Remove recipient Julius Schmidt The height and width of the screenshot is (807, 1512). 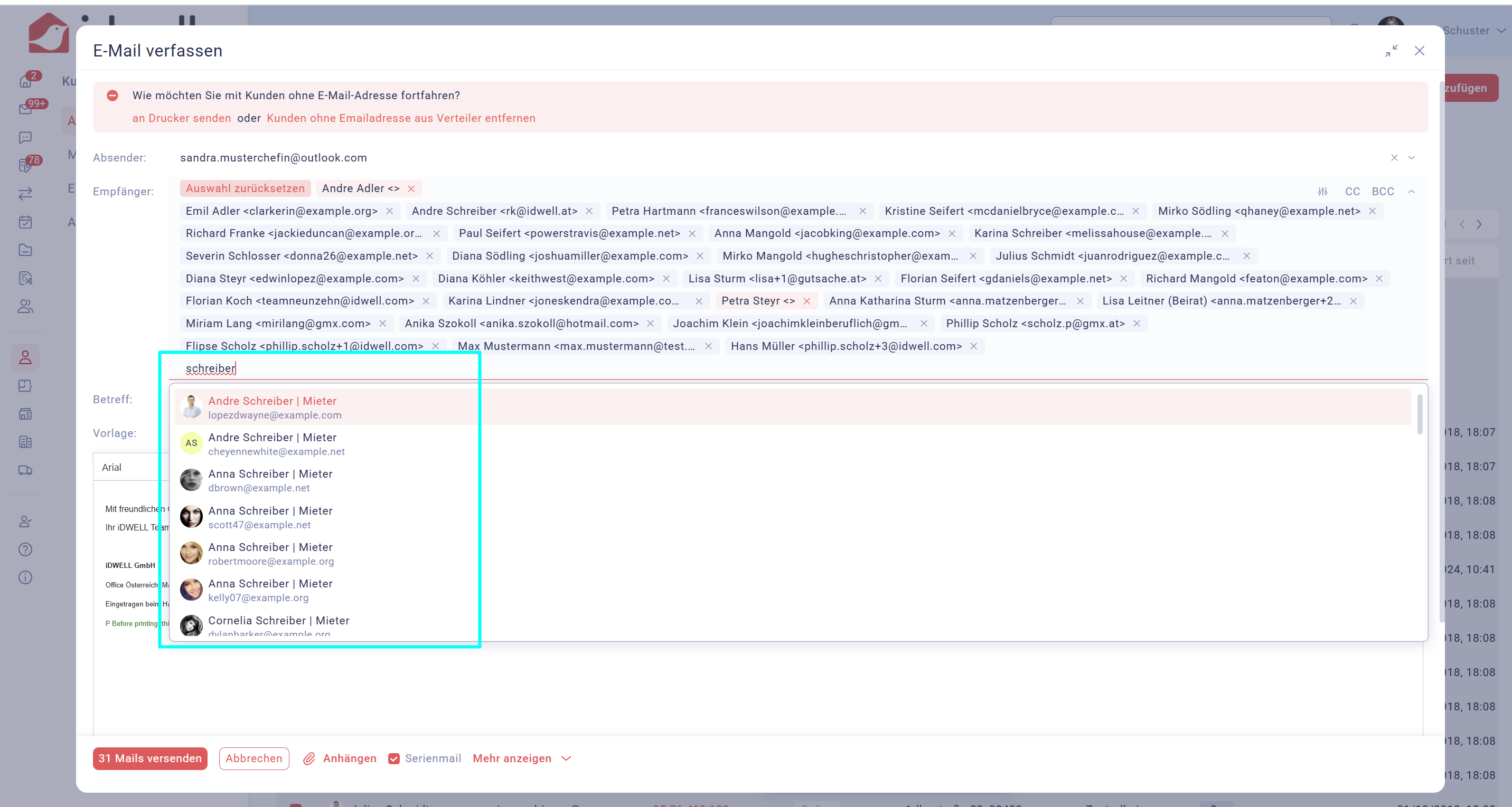click(1247, 257)
